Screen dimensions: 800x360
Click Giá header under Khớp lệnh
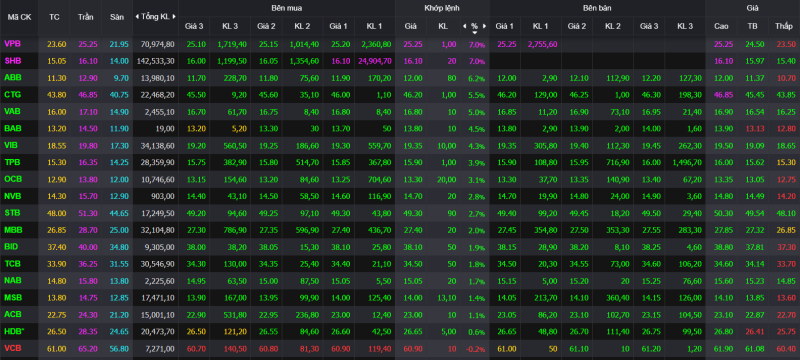pyautogui.click(x=410, y=26)
